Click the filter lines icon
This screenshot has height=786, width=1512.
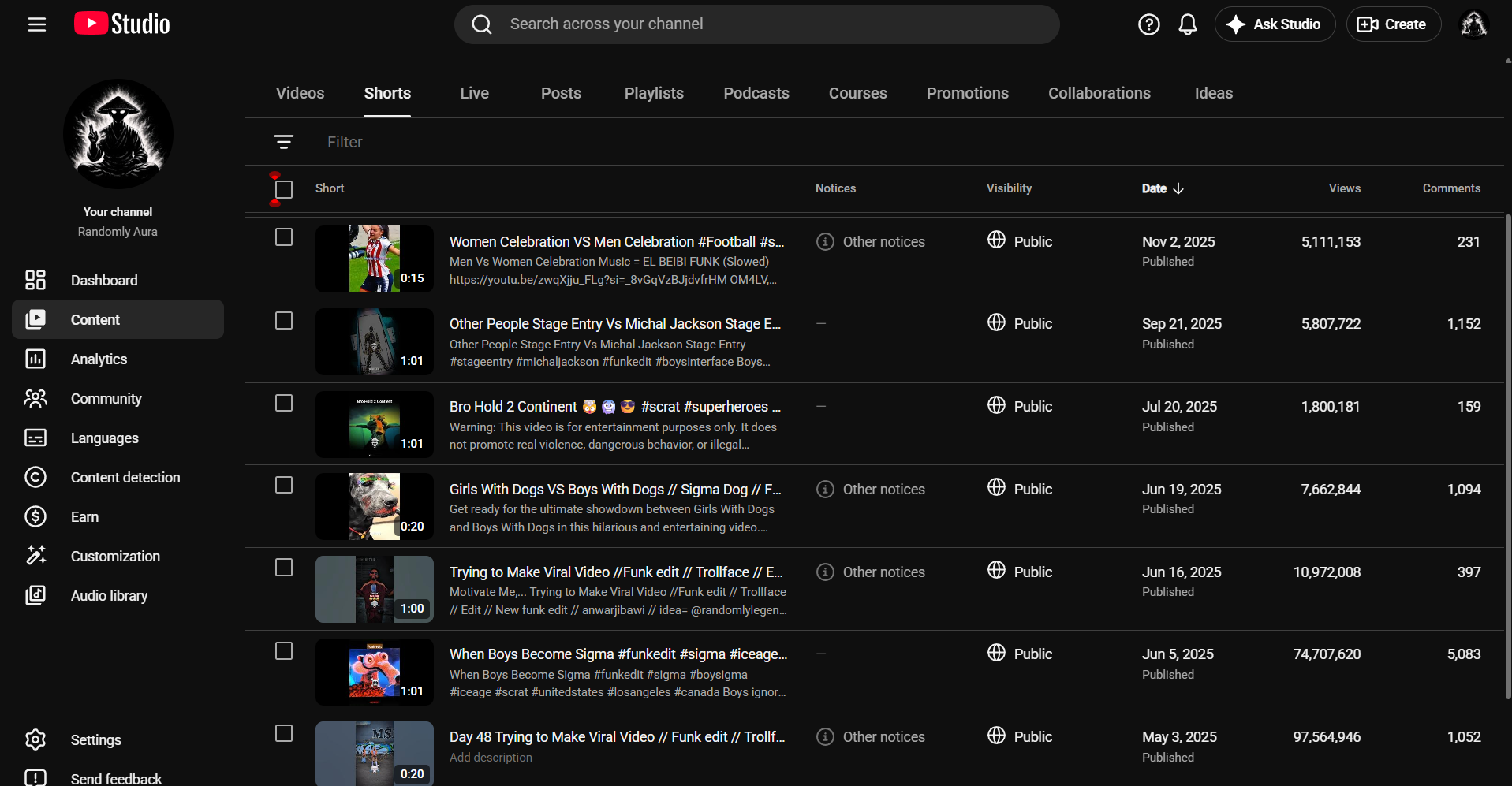[284, 142]
